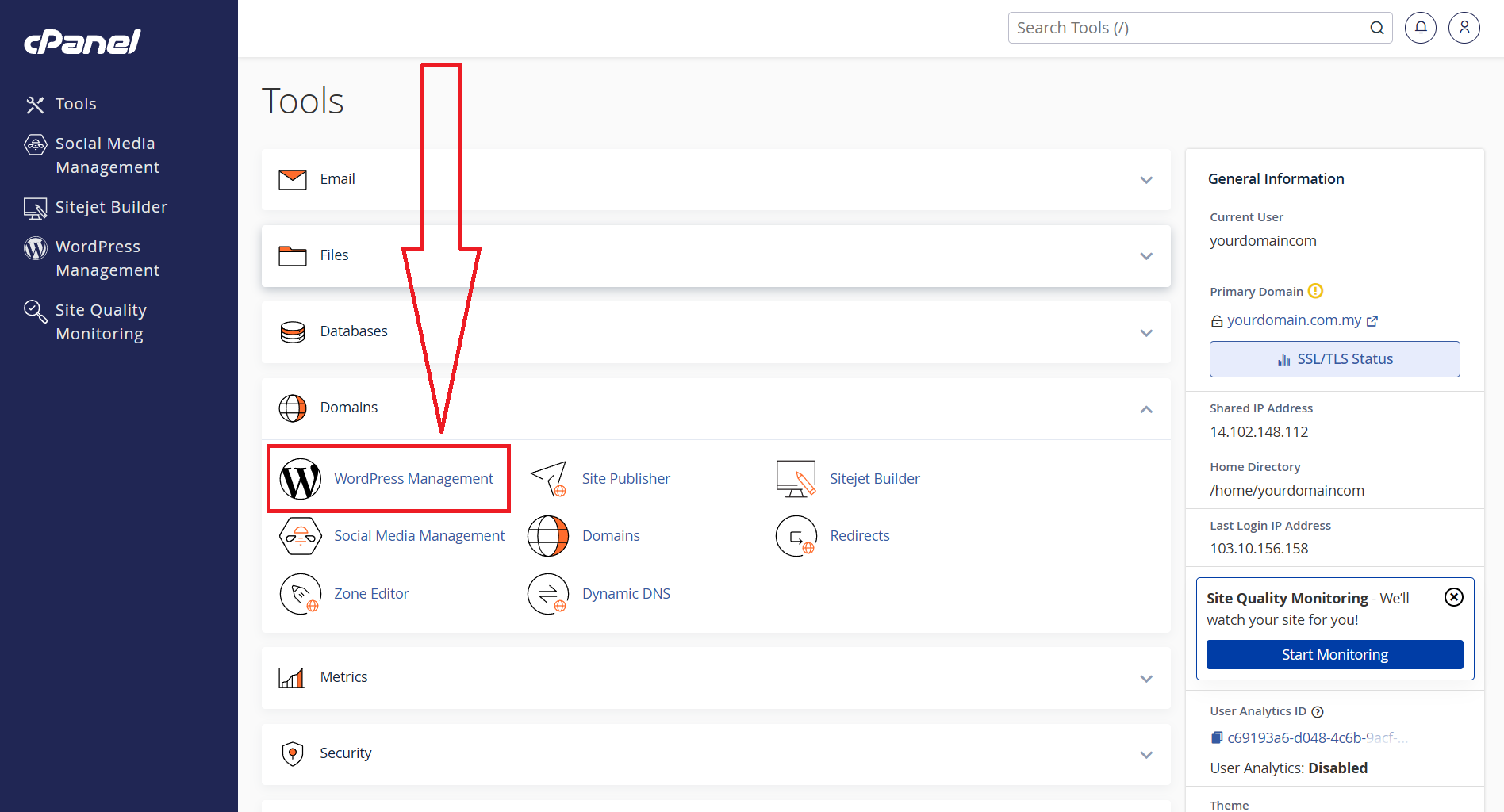Open Sitejet Builder in sidebar

click(x=96, y=207)
